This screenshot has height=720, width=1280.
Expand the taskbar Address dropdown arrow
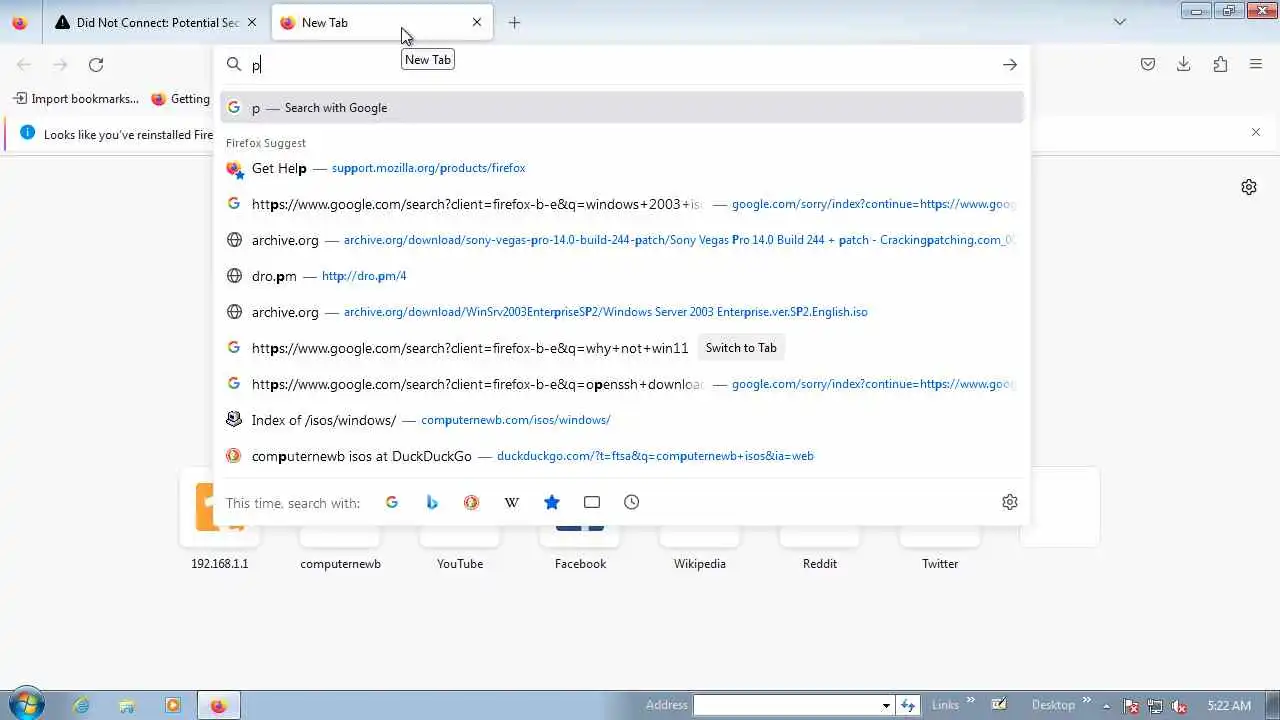(x=886, y=705)
